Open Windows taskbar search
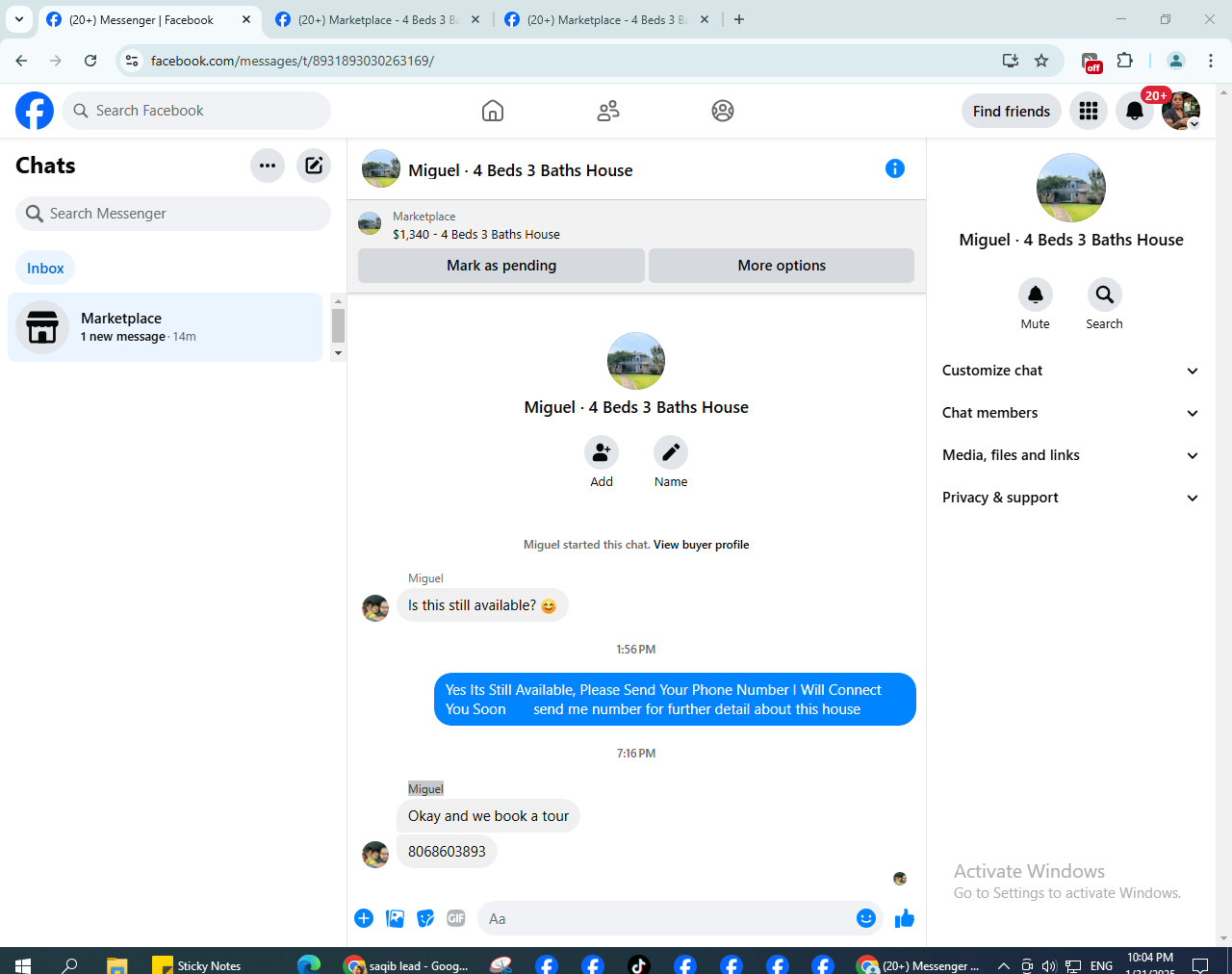1232x974 pixels. click(x=69, y=963)
